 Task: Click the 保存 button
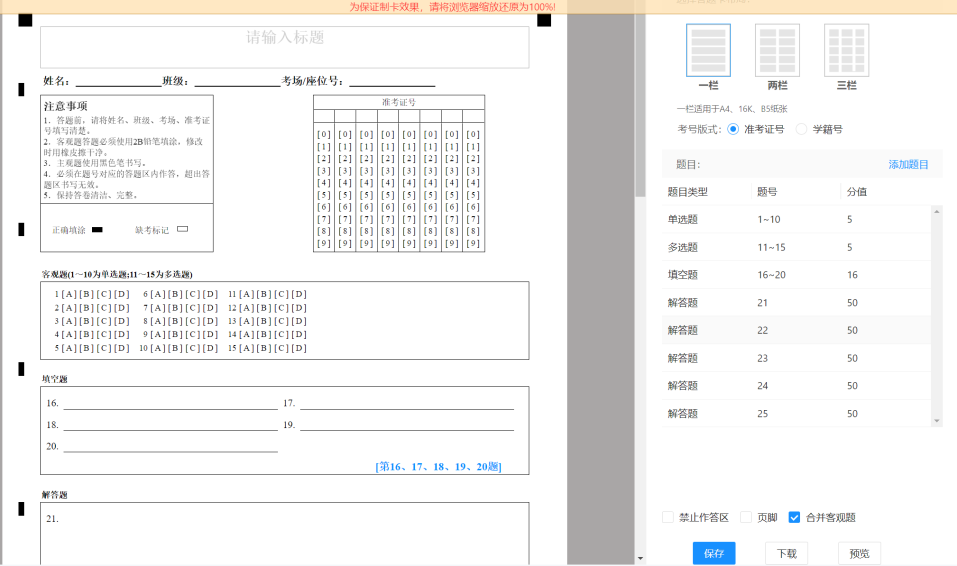(x=713, y=553)
